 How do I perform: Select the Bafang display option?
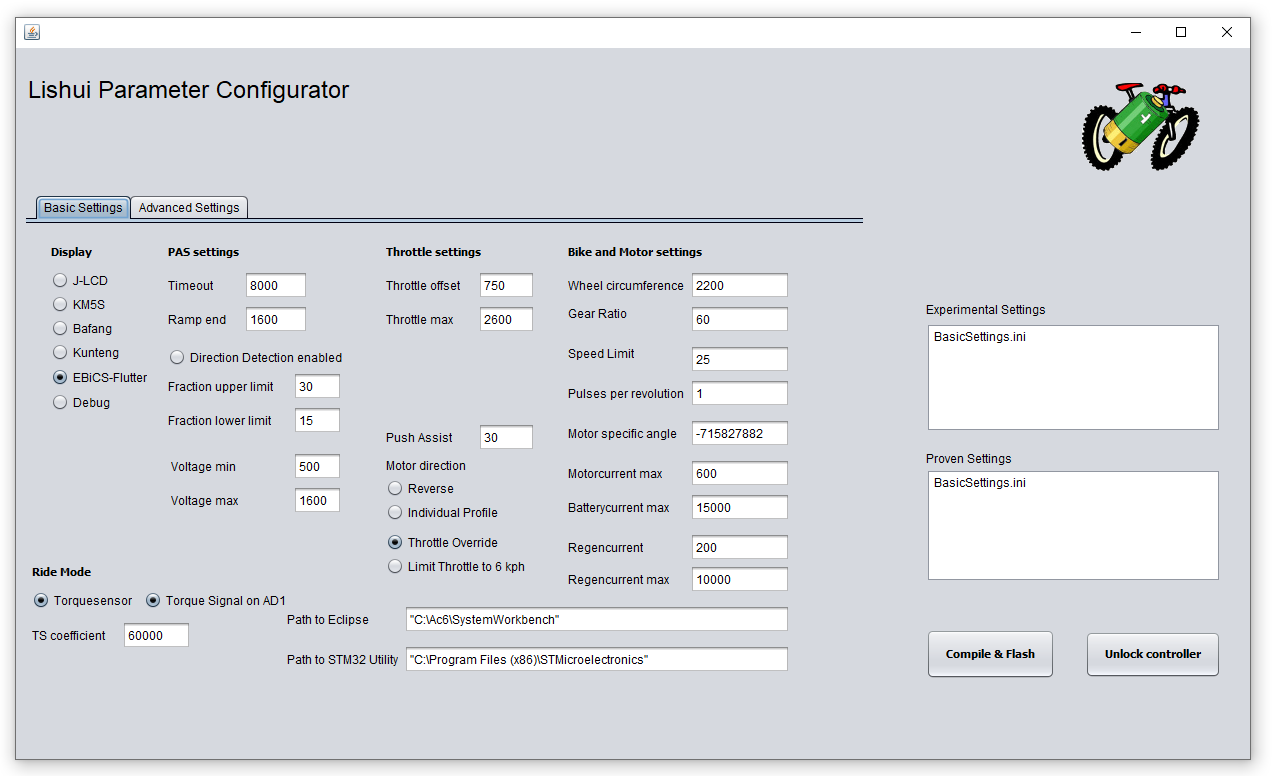(83, 328)
